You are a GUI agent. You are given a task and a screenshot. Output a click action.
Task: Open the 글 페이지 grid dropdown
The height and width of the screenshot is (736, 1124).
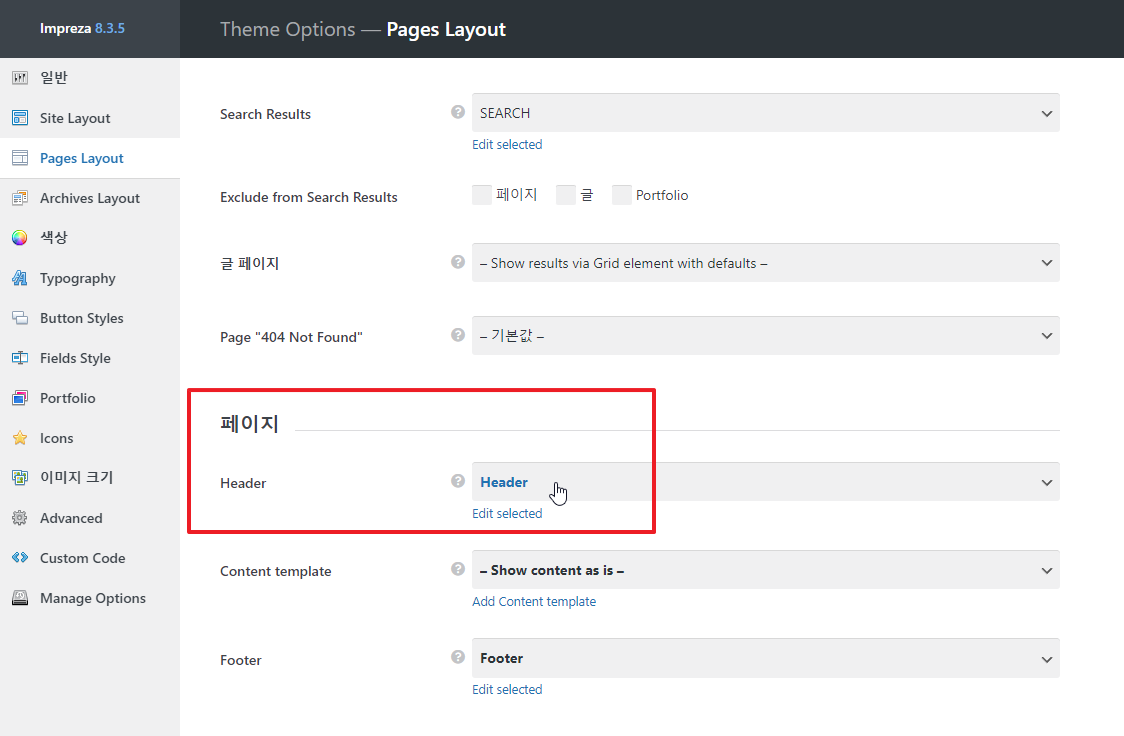click(766, 263)
